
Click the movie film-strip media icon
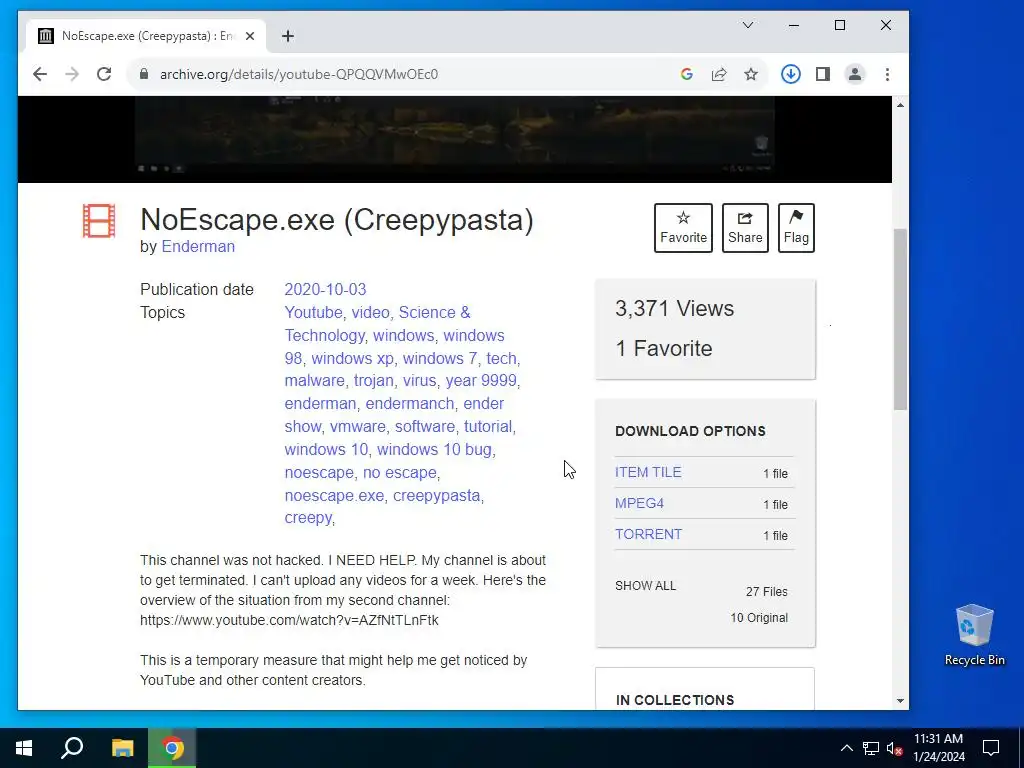[99, 221]
